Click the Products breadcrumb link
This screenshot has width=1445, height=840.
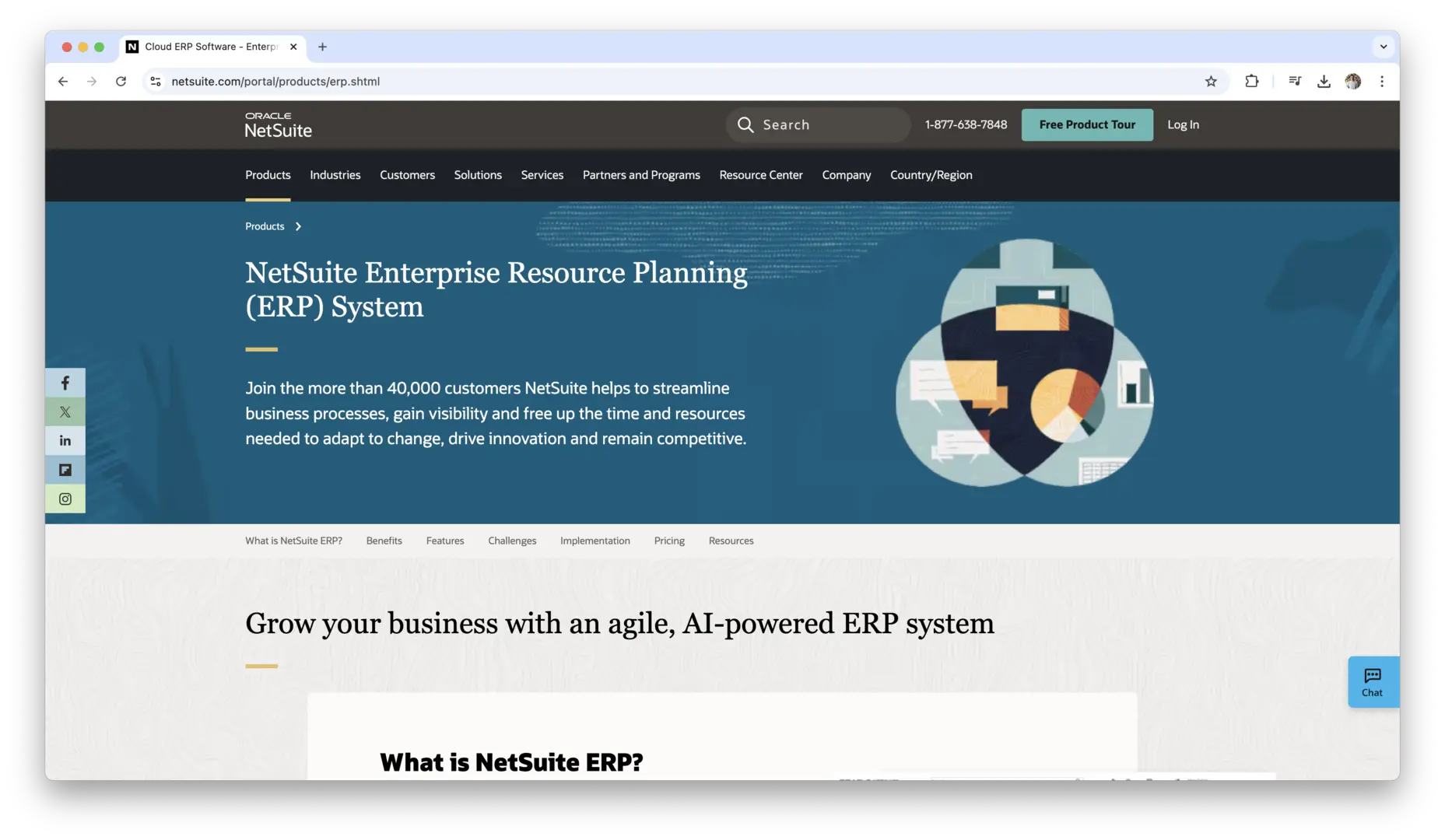tap(265, 226)
